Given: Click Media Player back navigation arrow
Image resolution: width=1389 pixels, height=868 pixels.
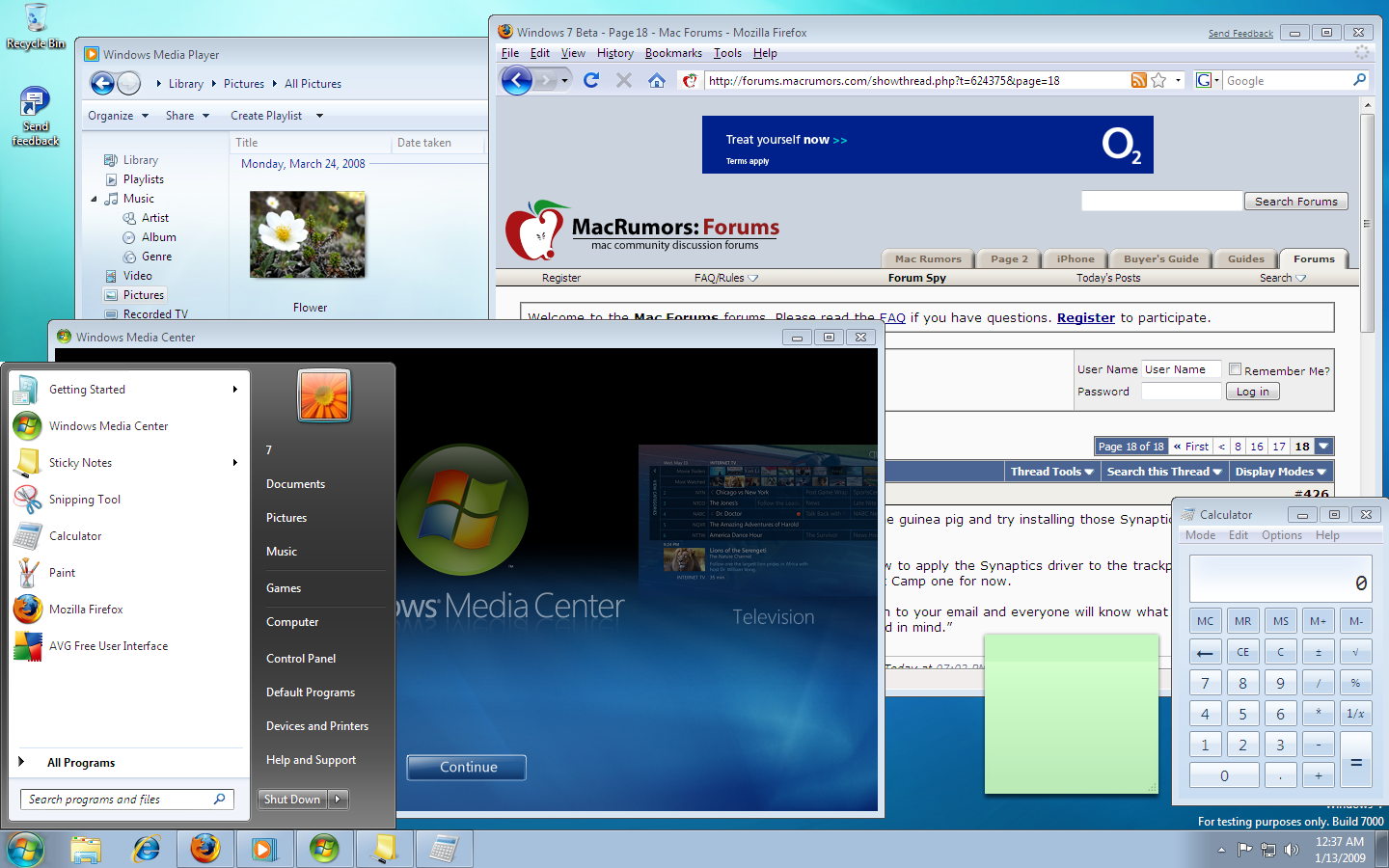Looking at the screenshot, I should click(102, 83).
